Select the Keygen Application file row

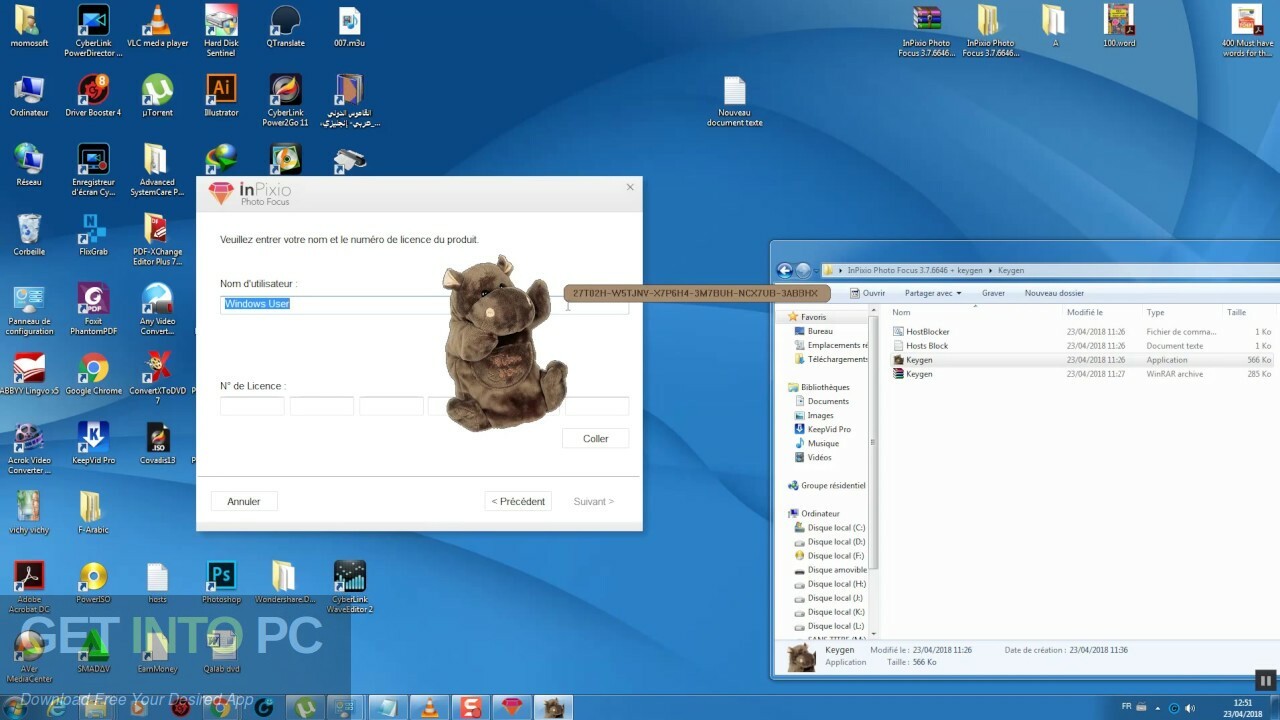1082,360
